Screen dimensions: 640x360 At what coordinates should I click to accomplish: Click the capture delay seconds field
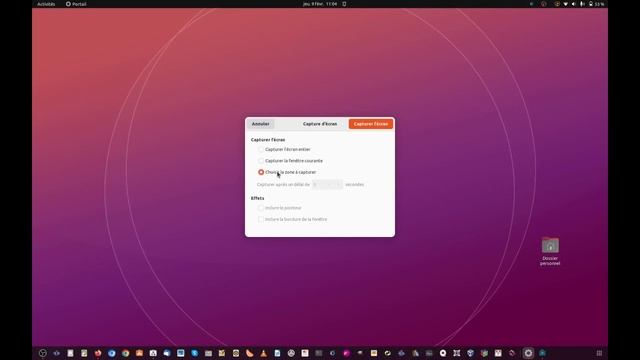[327, 184]
